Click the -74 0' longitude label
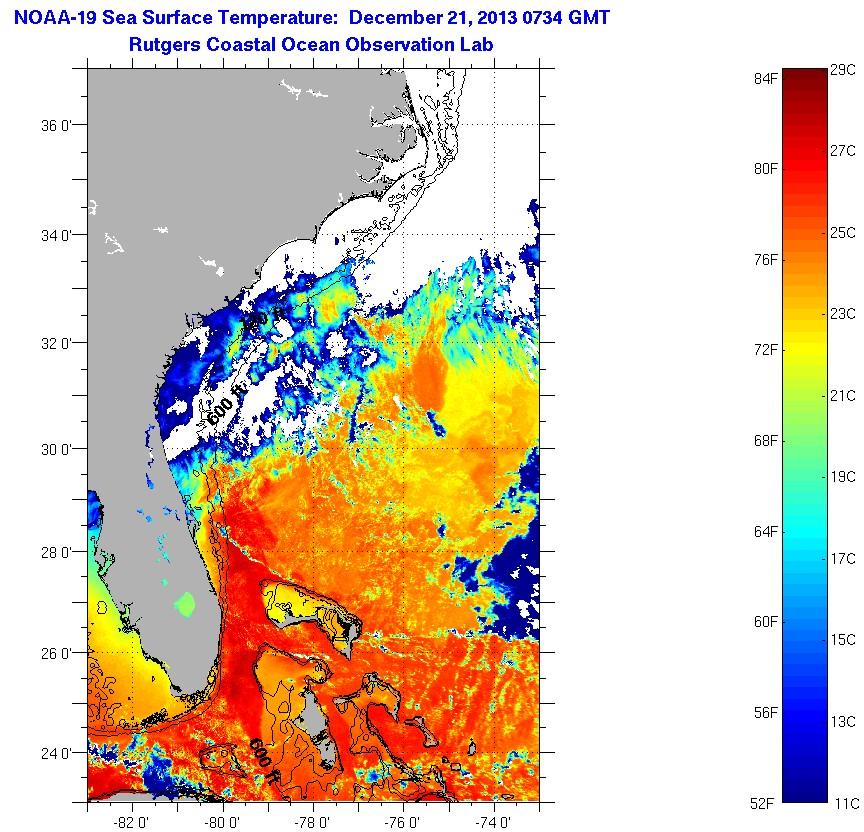Viewport: 864px width, 832px height. [493, 823]
